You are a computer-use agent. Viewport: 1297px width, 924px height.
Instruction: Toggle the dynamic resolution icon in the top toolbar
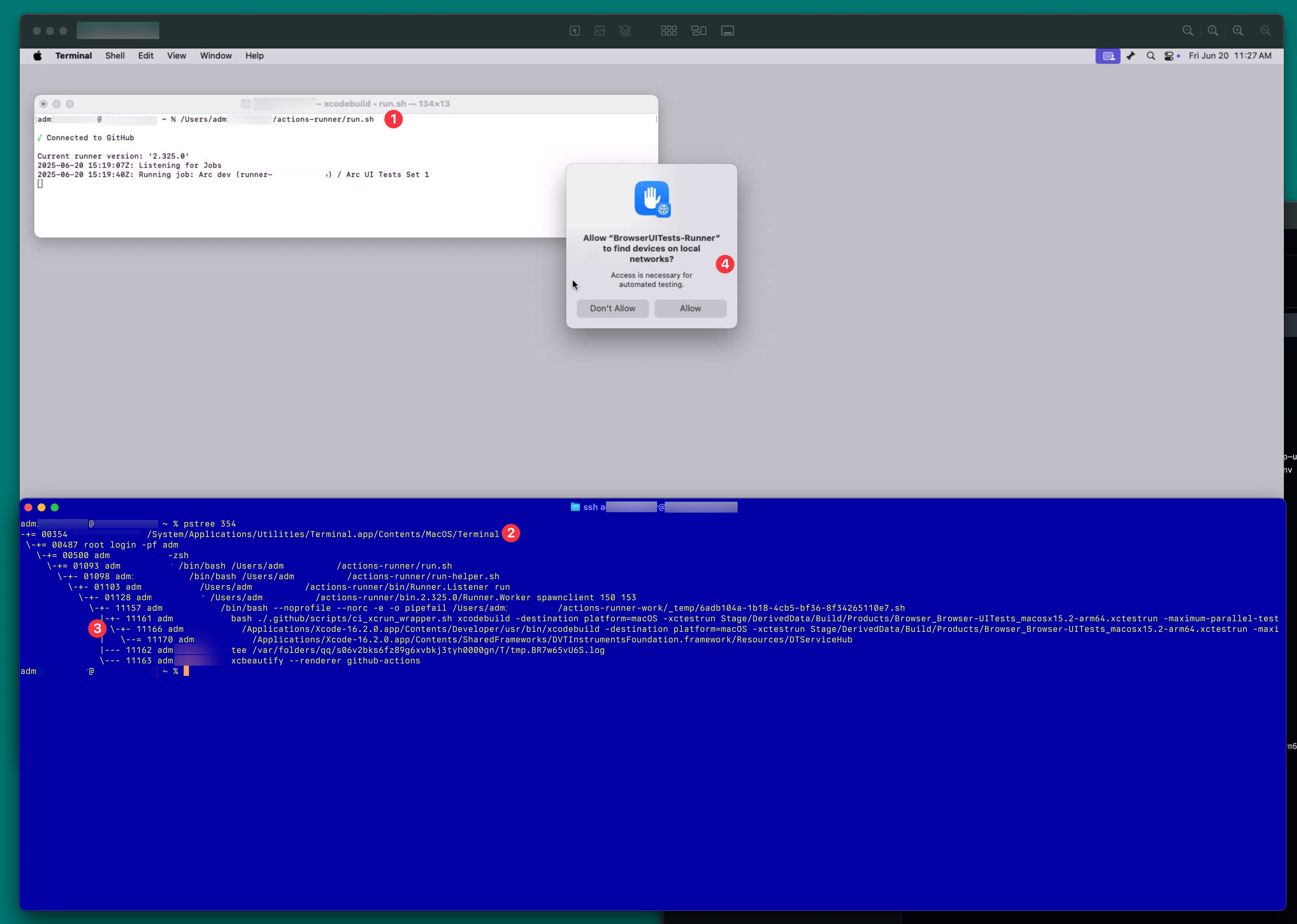pos(599,31)
